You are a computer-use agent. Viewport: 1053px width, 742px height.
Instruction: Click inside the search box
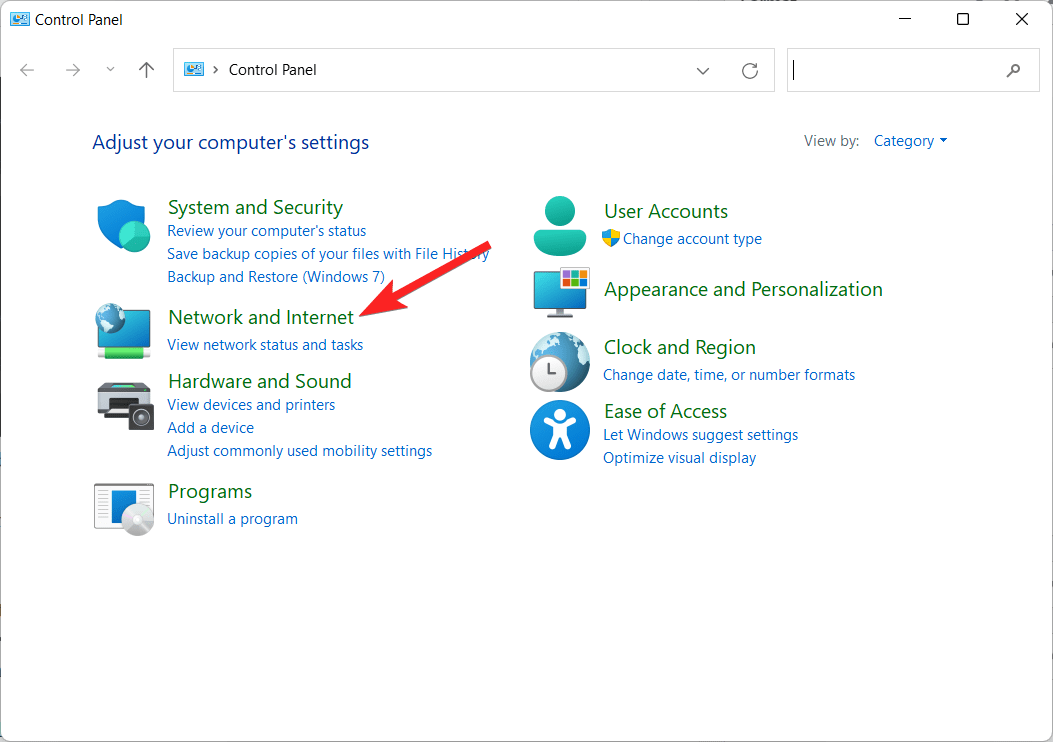click(x=900, y=70)
